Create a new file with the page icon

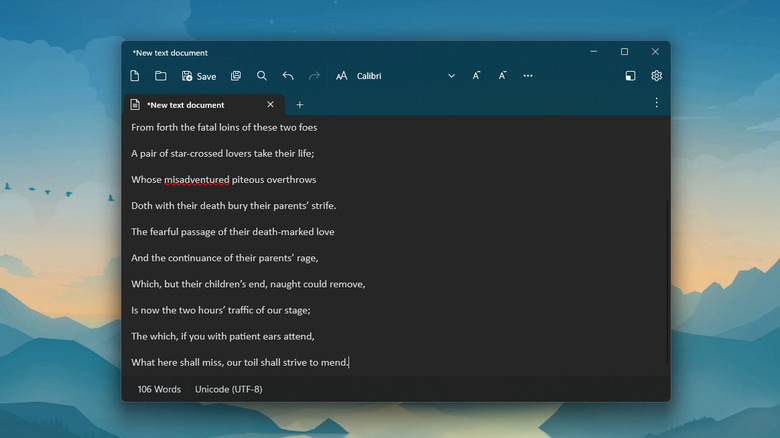135,76
